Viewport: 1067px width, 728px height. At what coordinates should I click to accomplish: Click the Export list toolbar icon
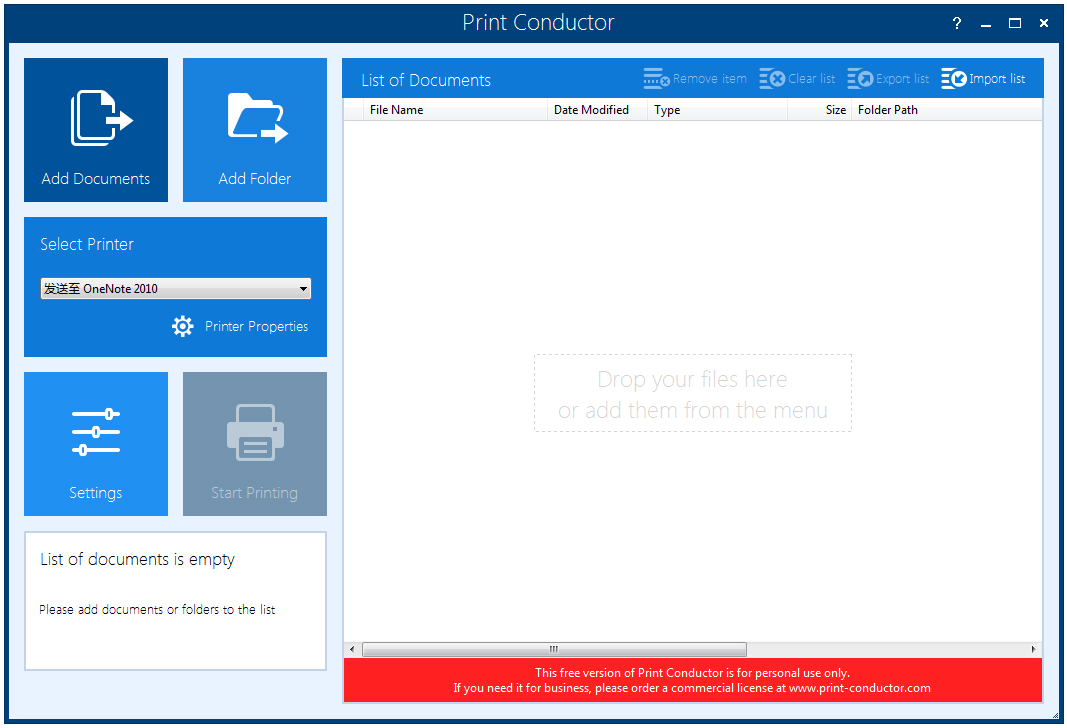point(861,78)
